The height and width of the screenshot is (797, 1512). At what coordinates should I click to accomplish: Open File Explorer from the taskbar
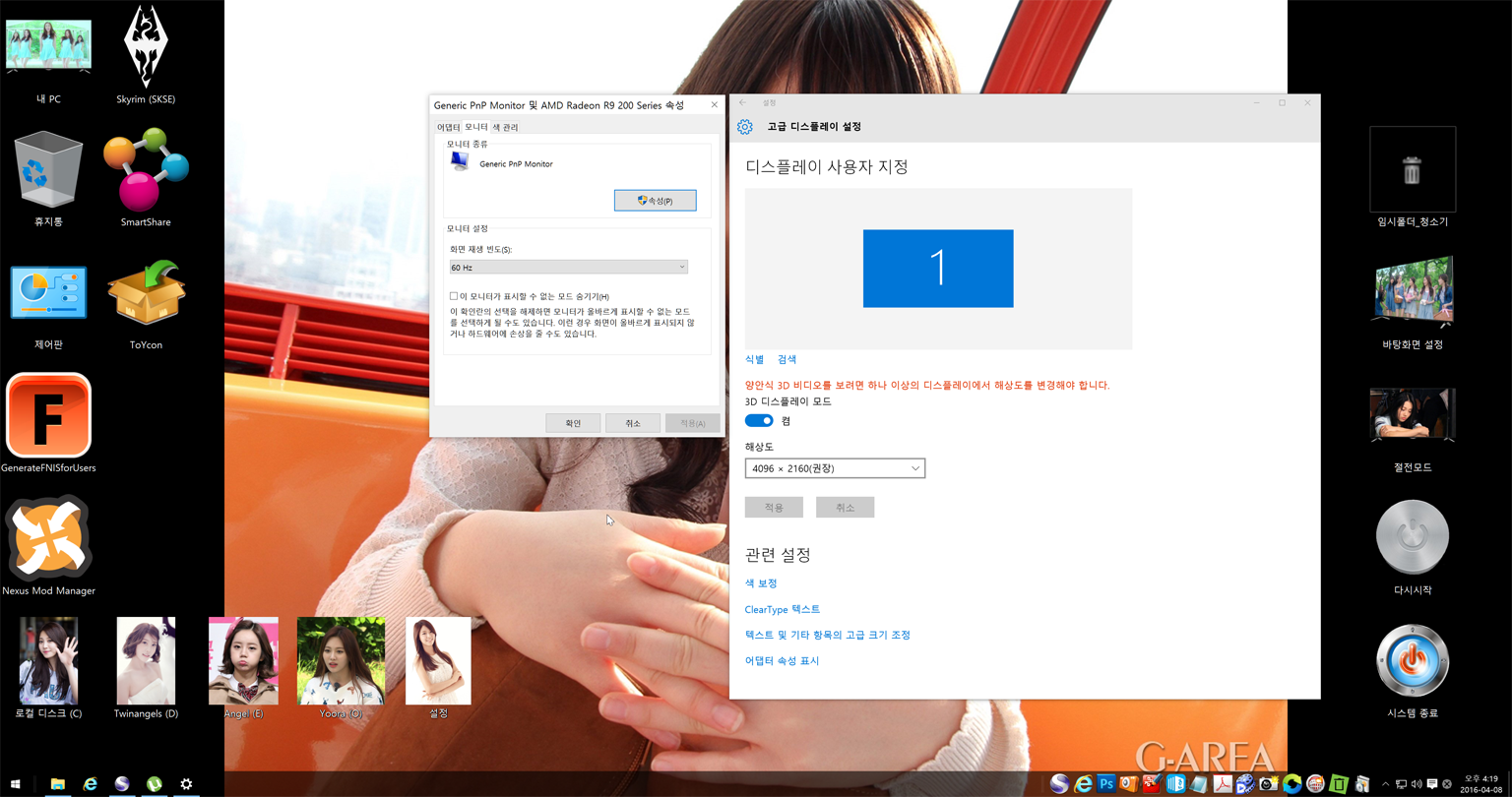click(58, 784)
